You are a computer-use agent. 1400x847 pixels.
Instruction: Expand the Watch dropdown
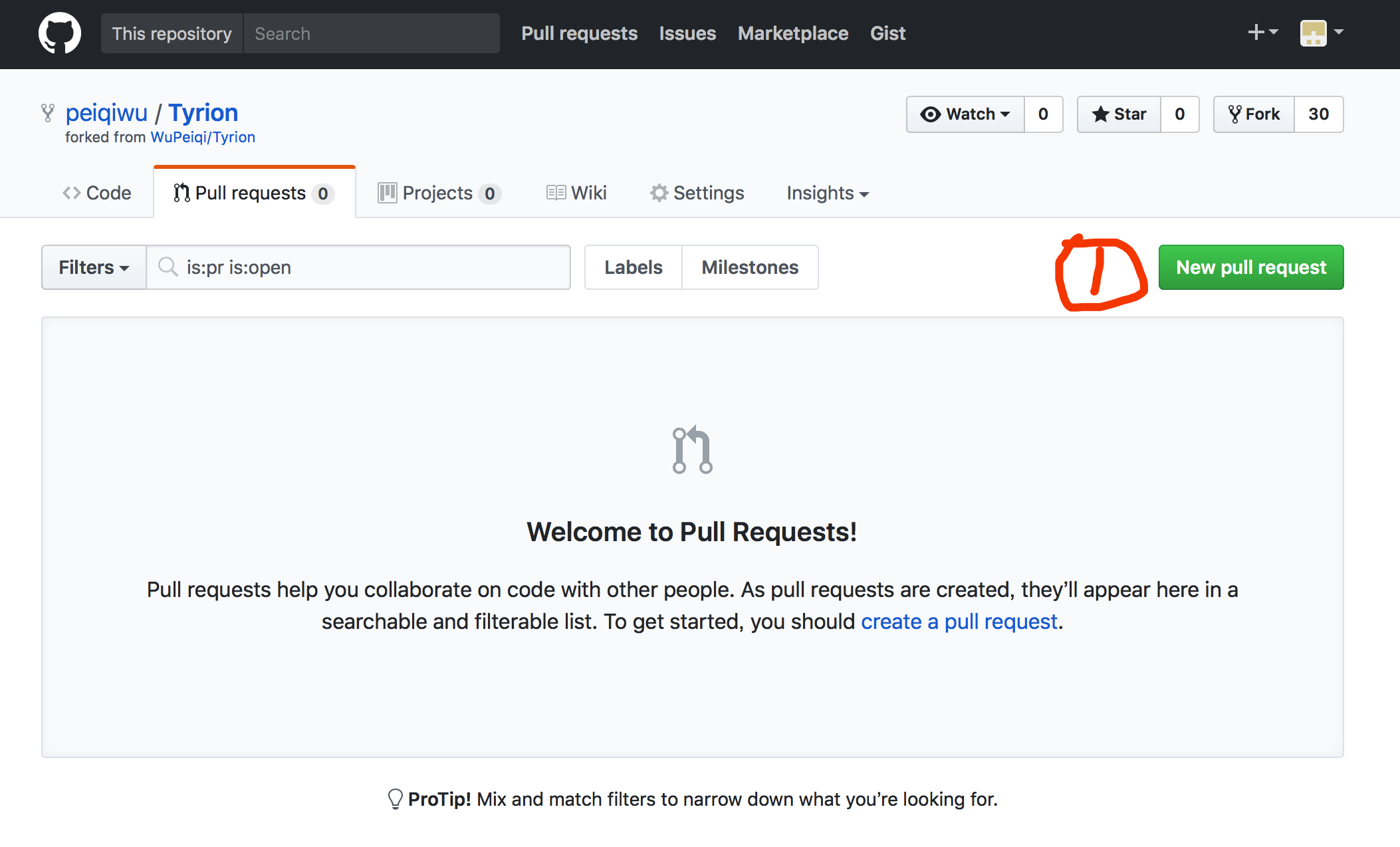point(966,114)
